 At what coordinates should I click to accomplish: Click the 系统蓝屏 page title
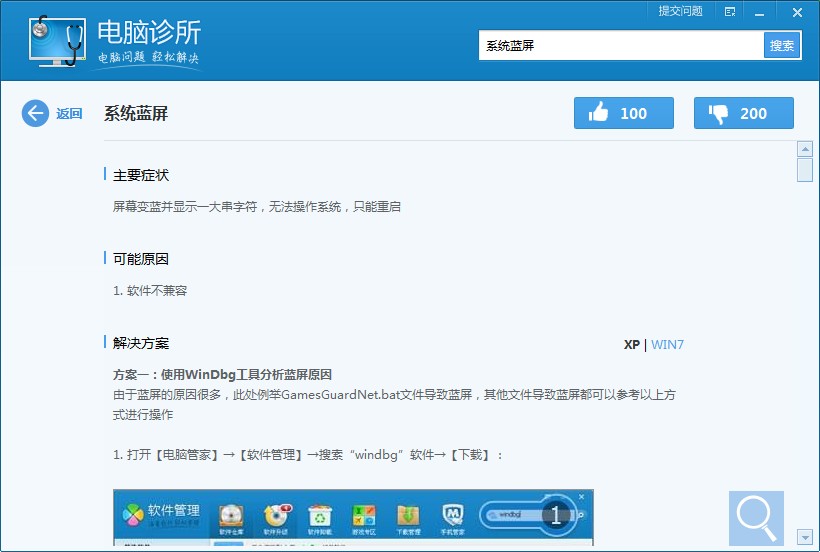[136, 113]
